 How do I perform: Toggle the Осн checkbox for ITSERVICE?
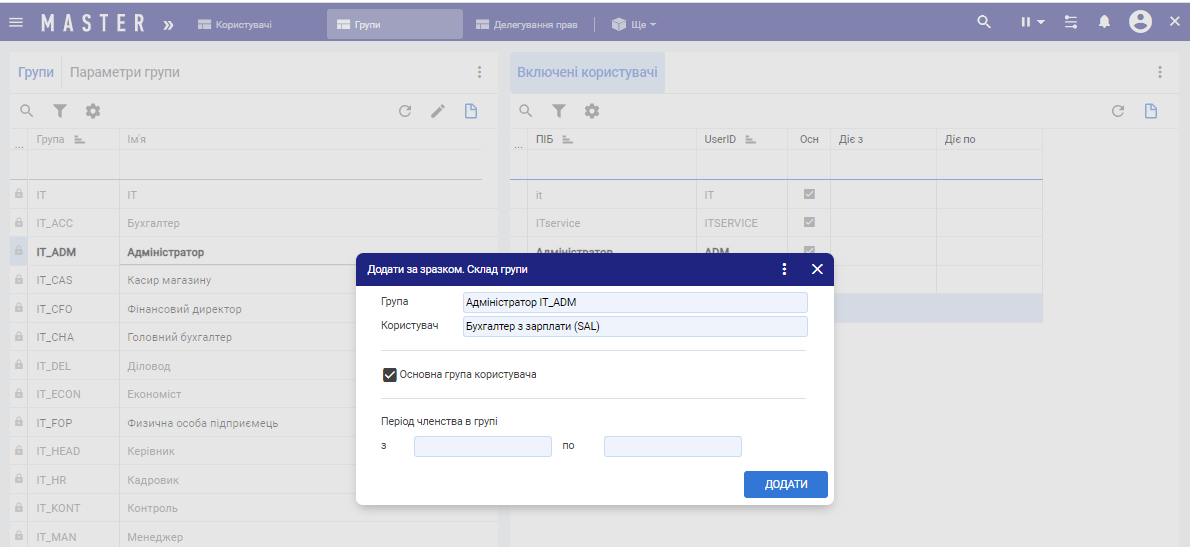tap(809, 223)
